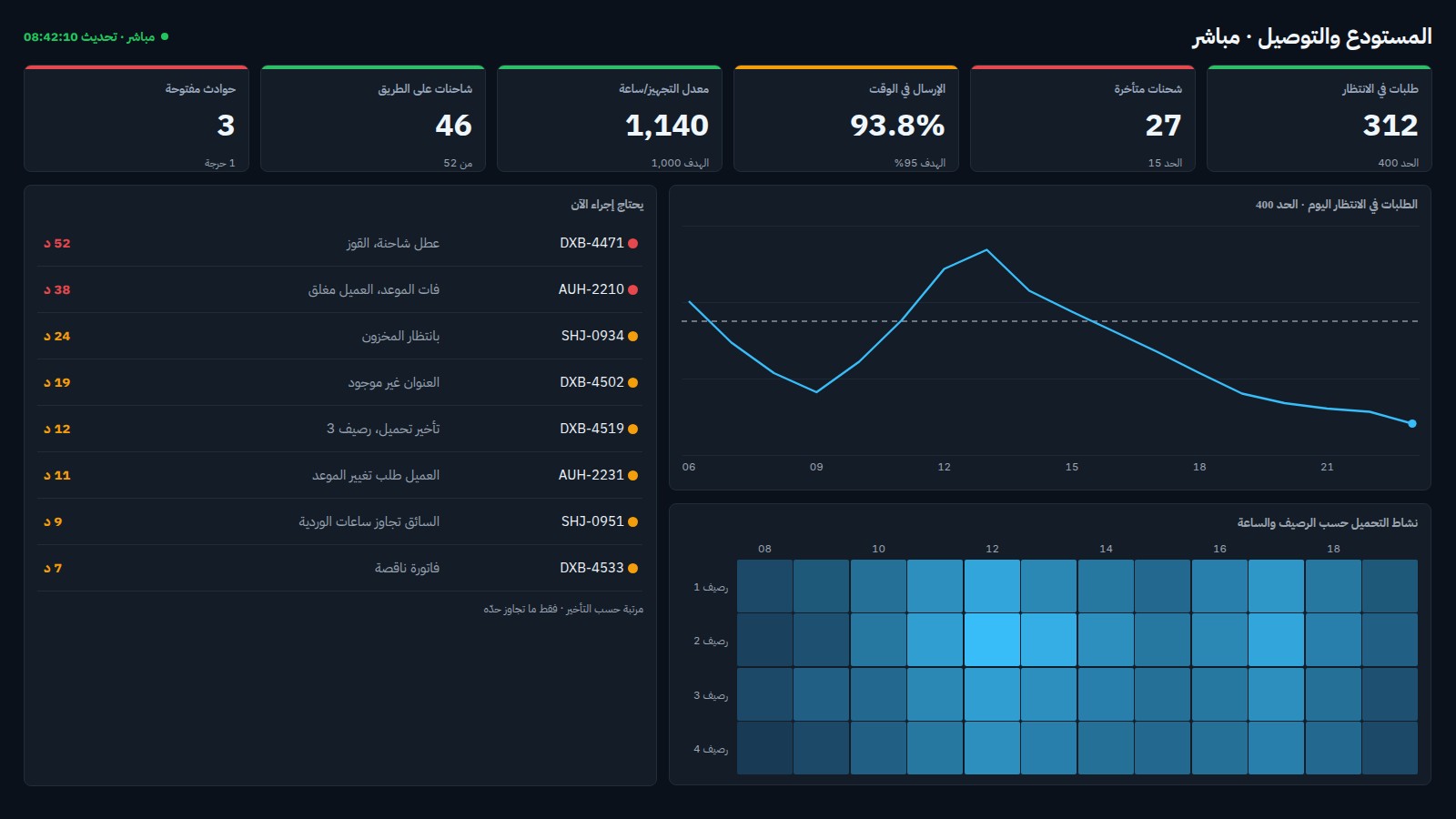The height and width of the screenshot is (819, 1456).
Task: Click the heatmap column header 16
Action: click(x=1219, y=549)
